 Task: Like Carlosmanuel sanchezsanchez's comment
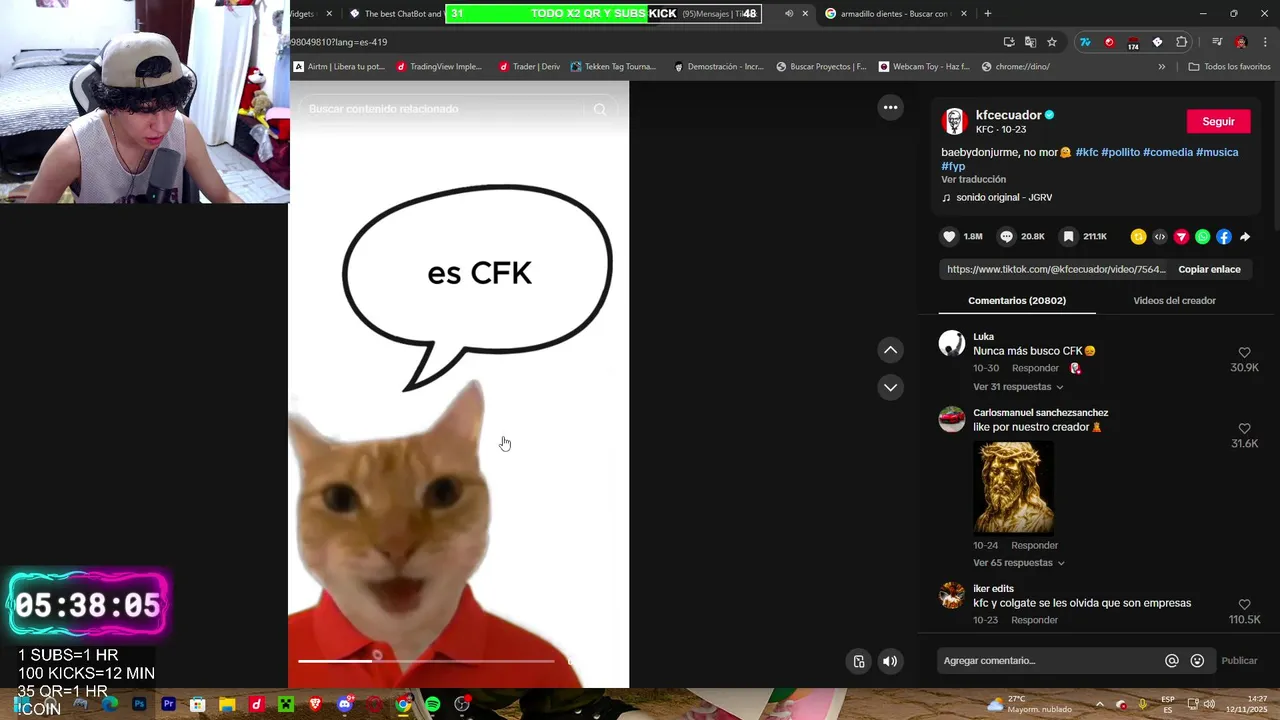coord(1244,429)
